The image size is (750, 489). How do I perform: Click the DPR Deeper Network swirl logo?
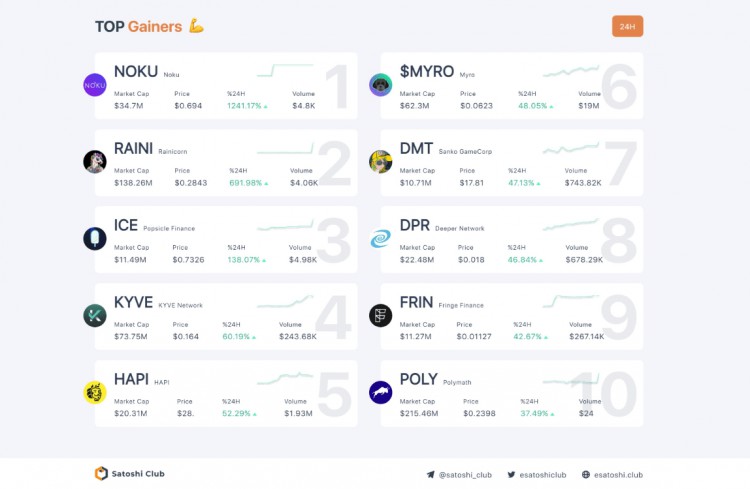381,239
